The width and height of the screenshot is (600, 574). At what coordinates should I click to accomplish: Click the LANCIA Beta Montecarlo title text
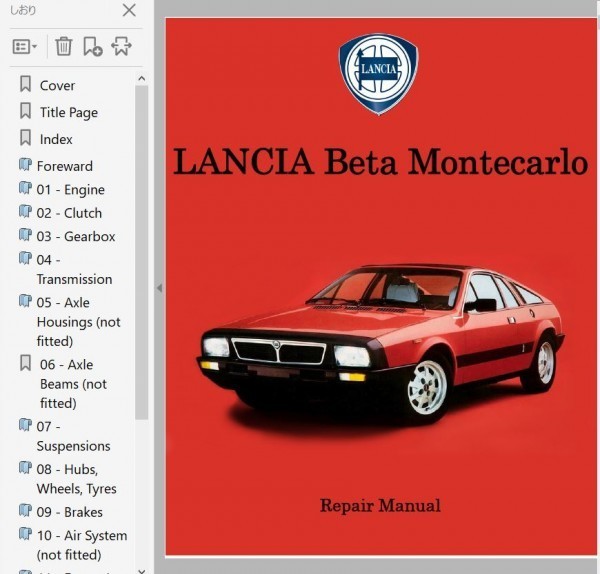(380, 162)
